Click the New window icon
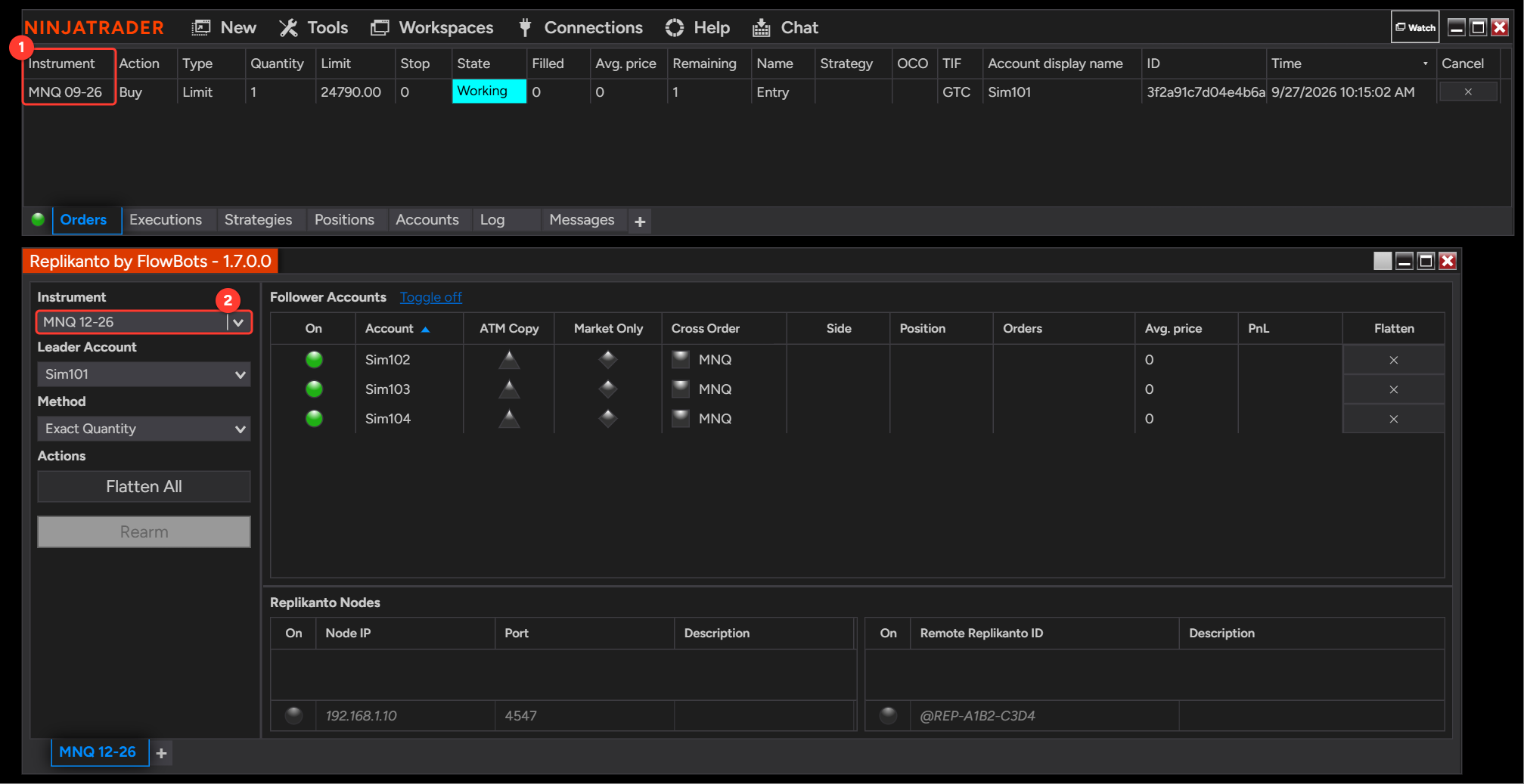 [x=200, y=28]
